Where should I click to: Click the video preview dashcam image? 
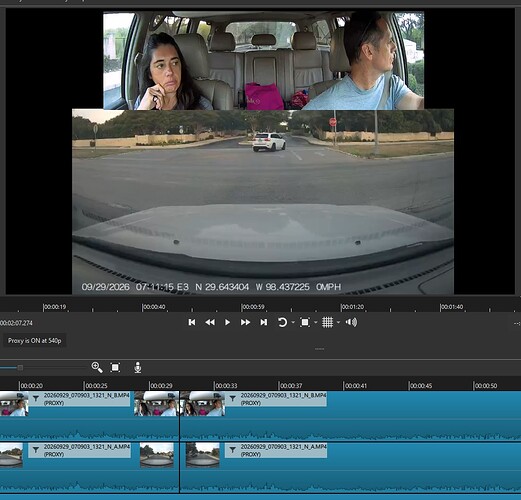coord(263,201)
